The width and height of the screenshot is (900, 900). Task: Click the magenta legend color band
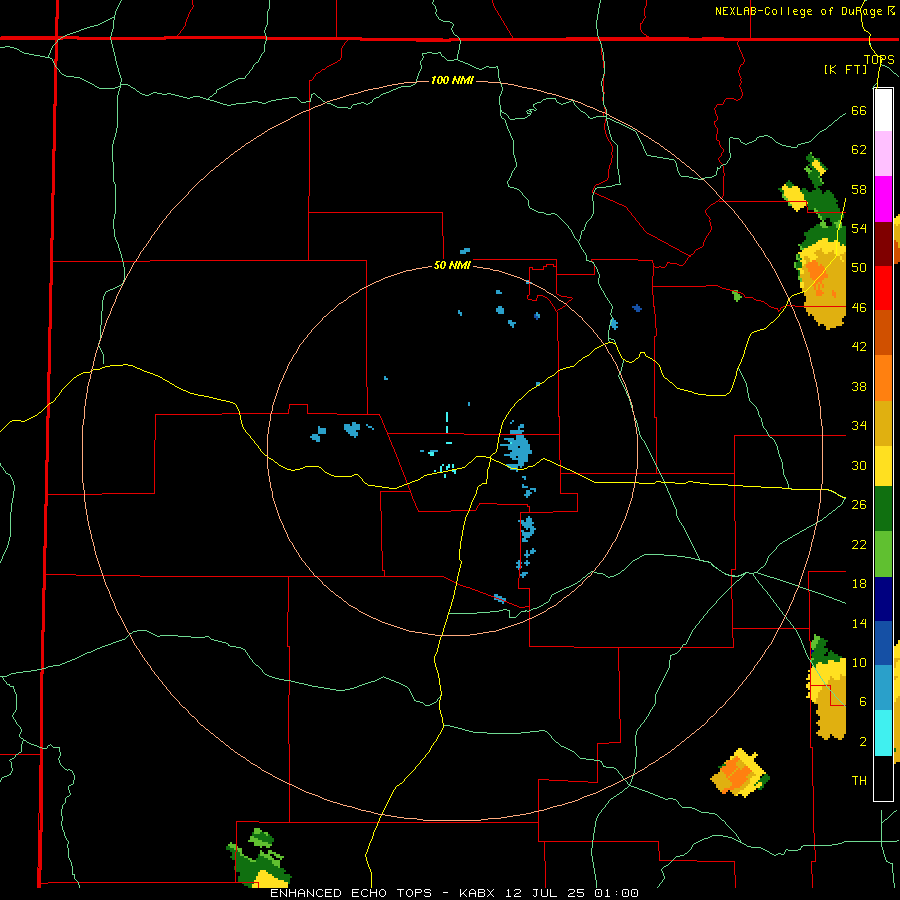coord(883,199)
